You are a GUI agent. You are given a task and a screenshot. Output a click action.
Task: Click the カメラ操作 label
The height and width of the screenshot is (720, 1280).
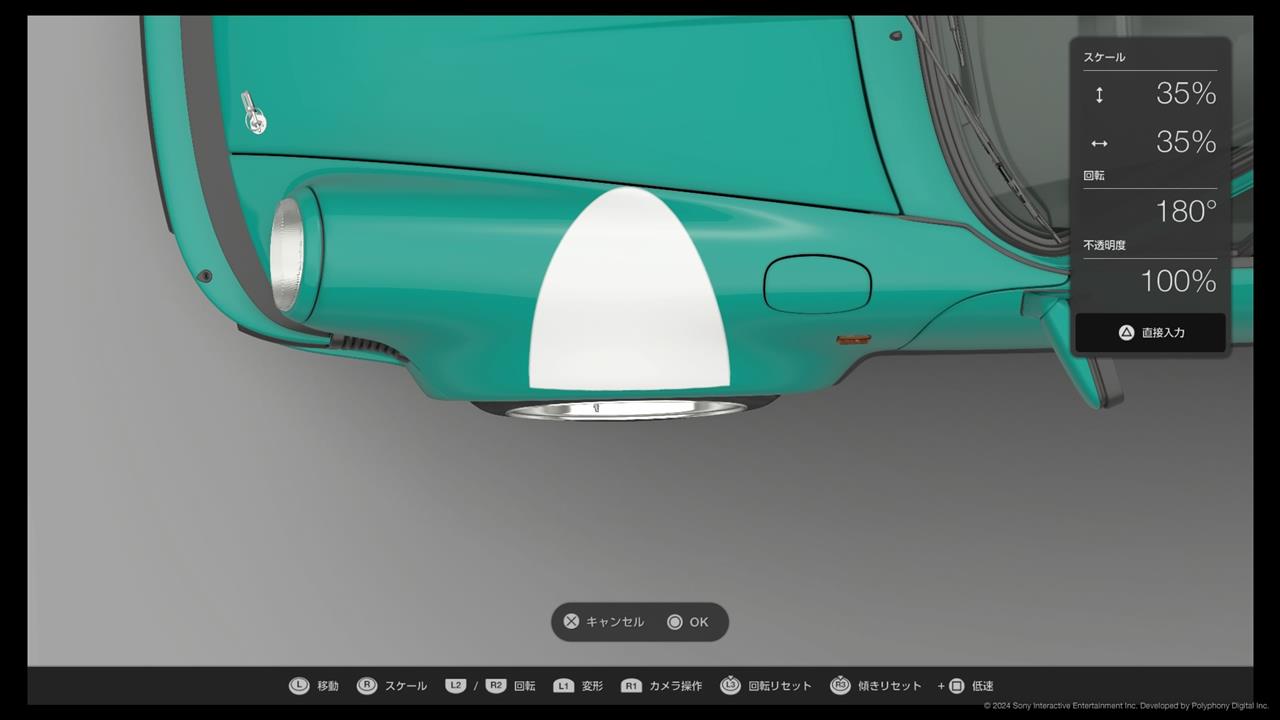point(676,686)
